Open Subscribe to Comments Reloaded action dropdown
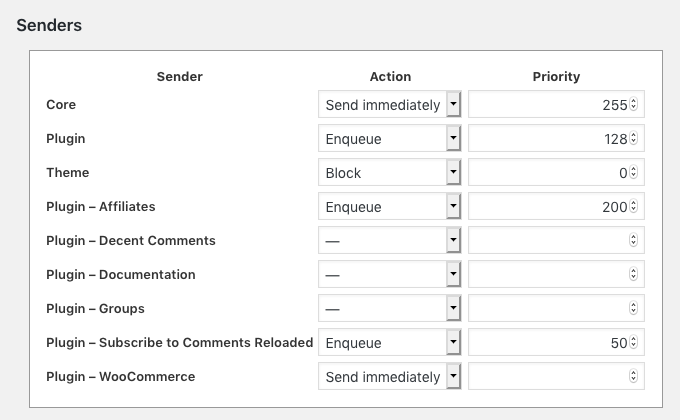 tap(389, 342)
